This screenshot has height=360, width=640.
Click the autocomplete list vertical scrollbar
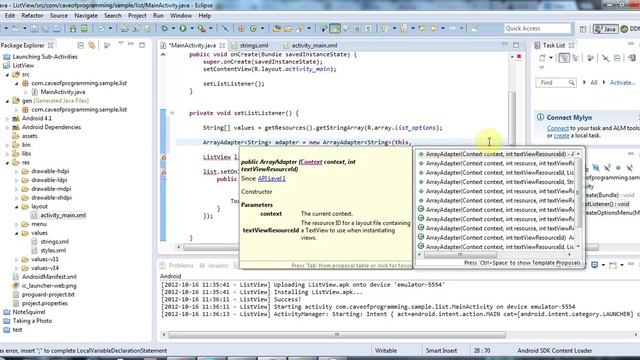[x=578, y=192]
